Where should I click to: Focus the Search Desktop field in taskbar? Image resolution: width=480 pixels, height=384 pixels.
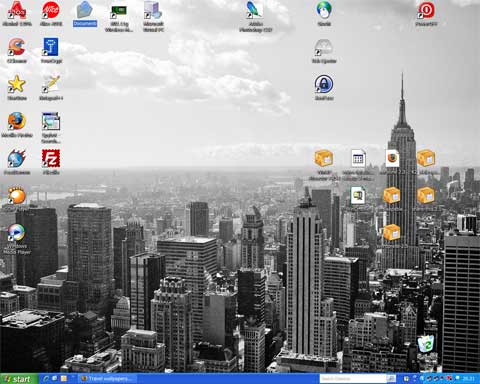(x=353, y=379)
